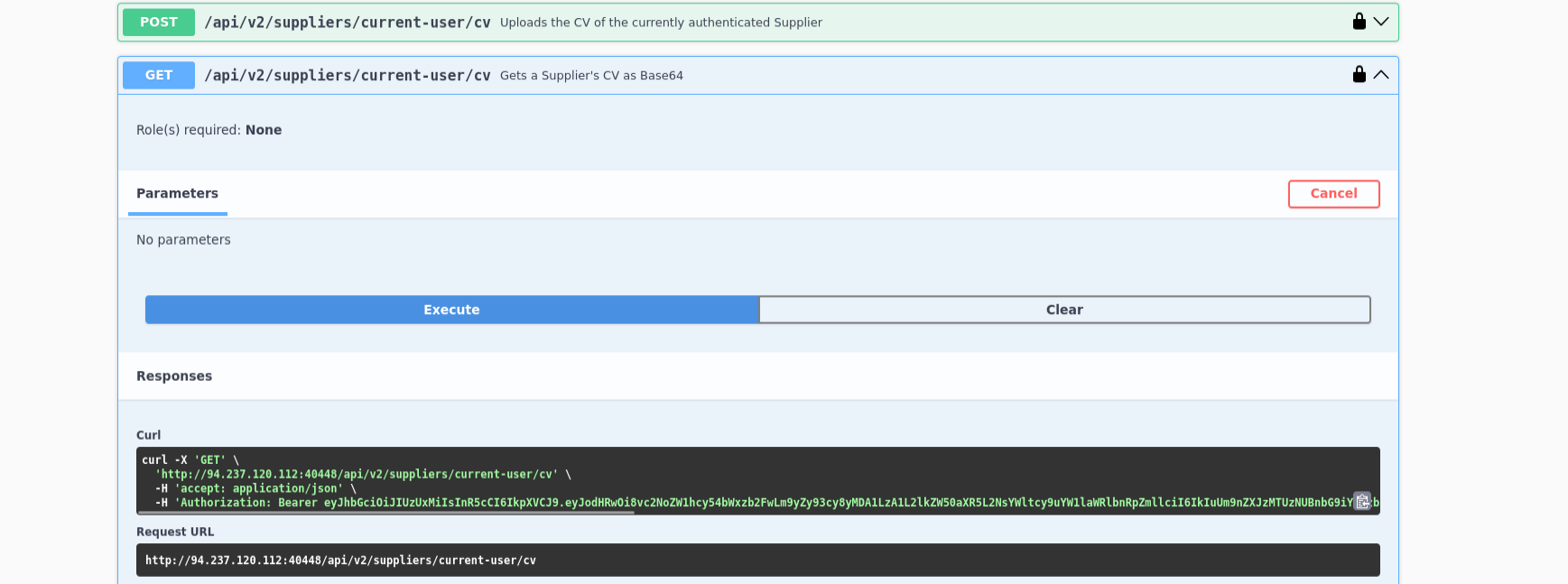Click the authorization lock on the GET cv endpoint

coord(1359,75)
